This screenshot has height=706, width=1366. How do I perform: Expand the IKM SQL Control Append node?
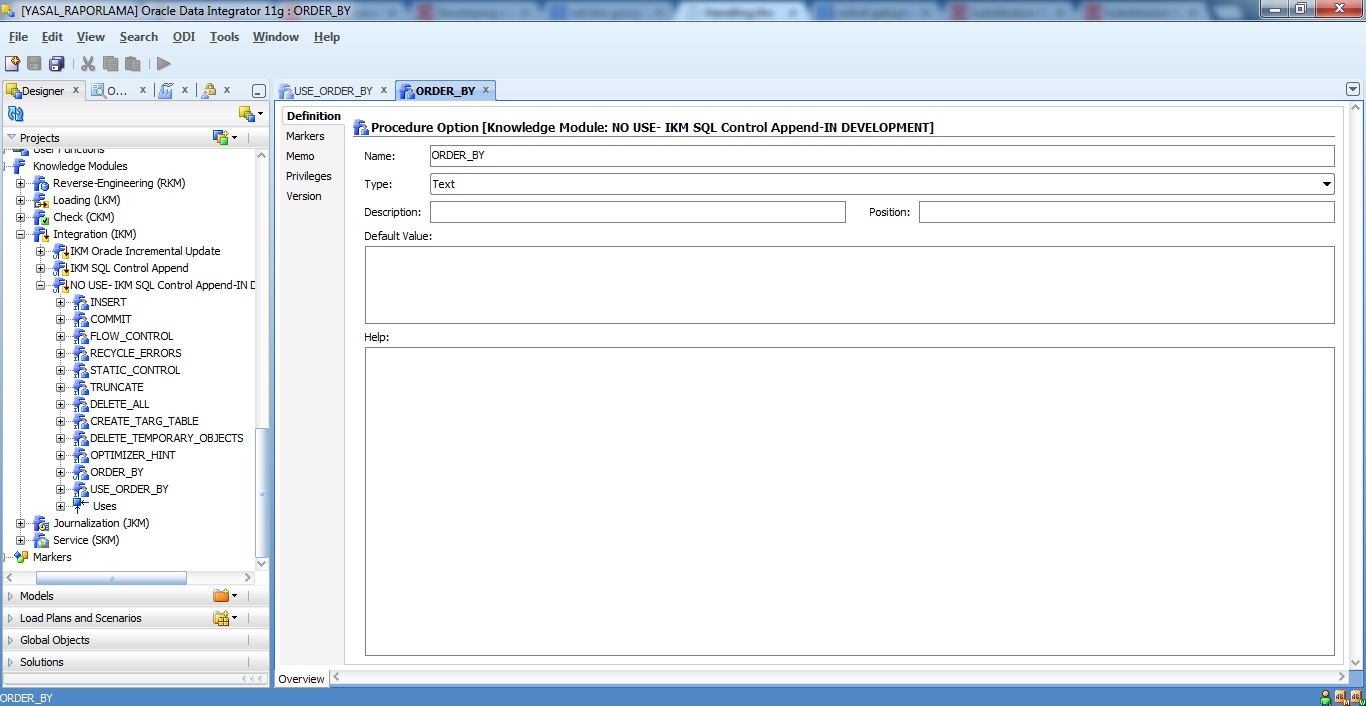pyautogui.click(x=39, y=268)
